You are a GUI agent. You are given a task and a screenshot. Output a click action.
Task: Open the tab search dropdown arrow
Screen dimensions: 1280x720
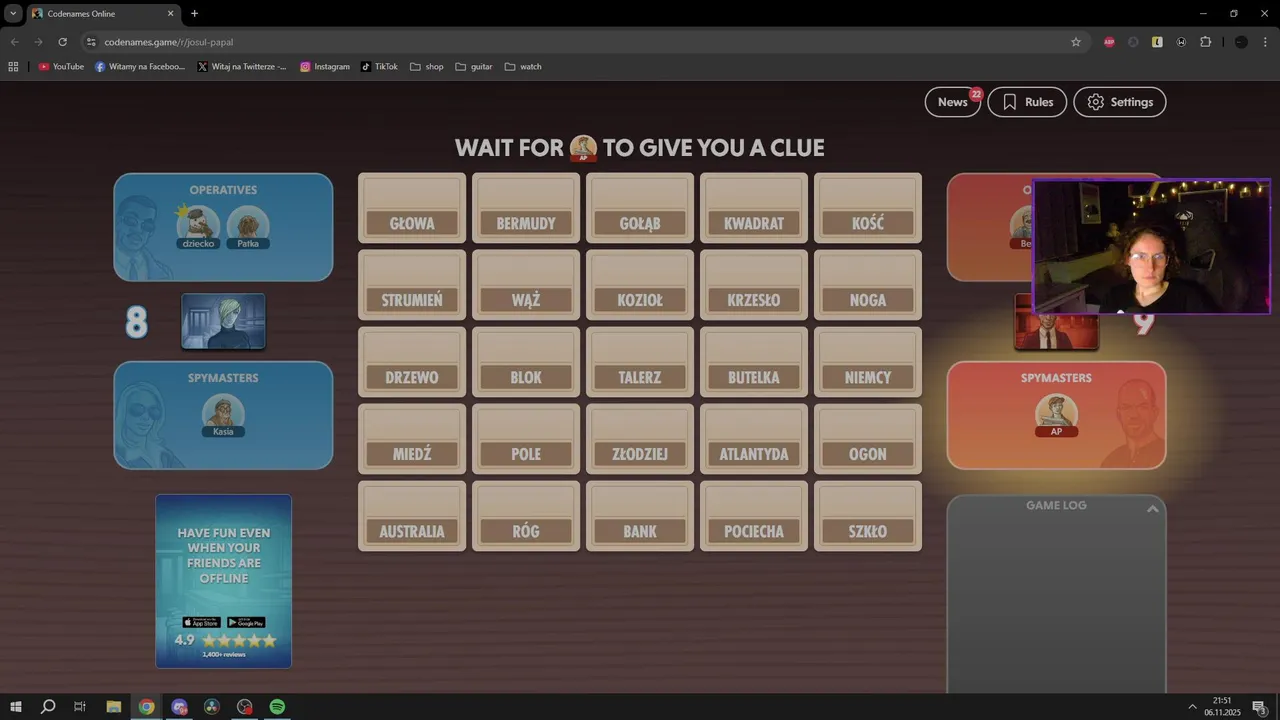(13, 14)
